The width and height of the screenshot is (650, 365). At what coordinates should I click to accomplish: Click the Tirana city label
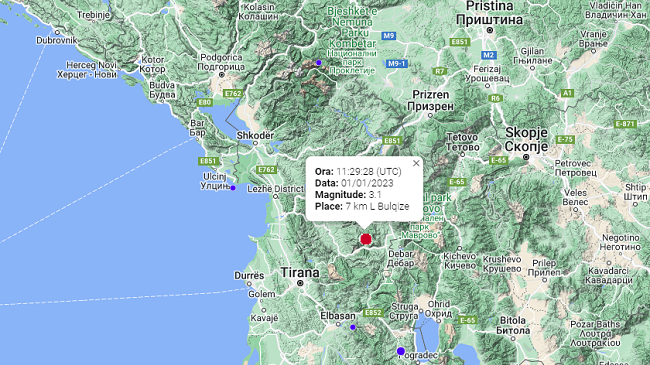click(300, 273)
